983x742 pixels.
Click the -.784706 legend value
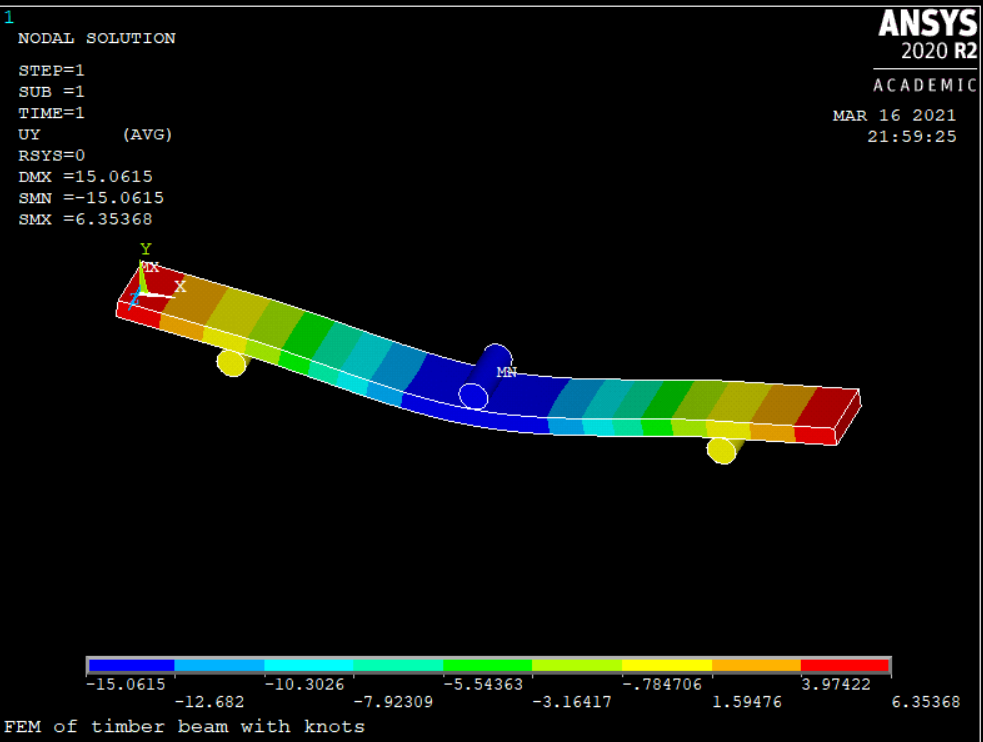pyautogui.click(x=662, y=684)
